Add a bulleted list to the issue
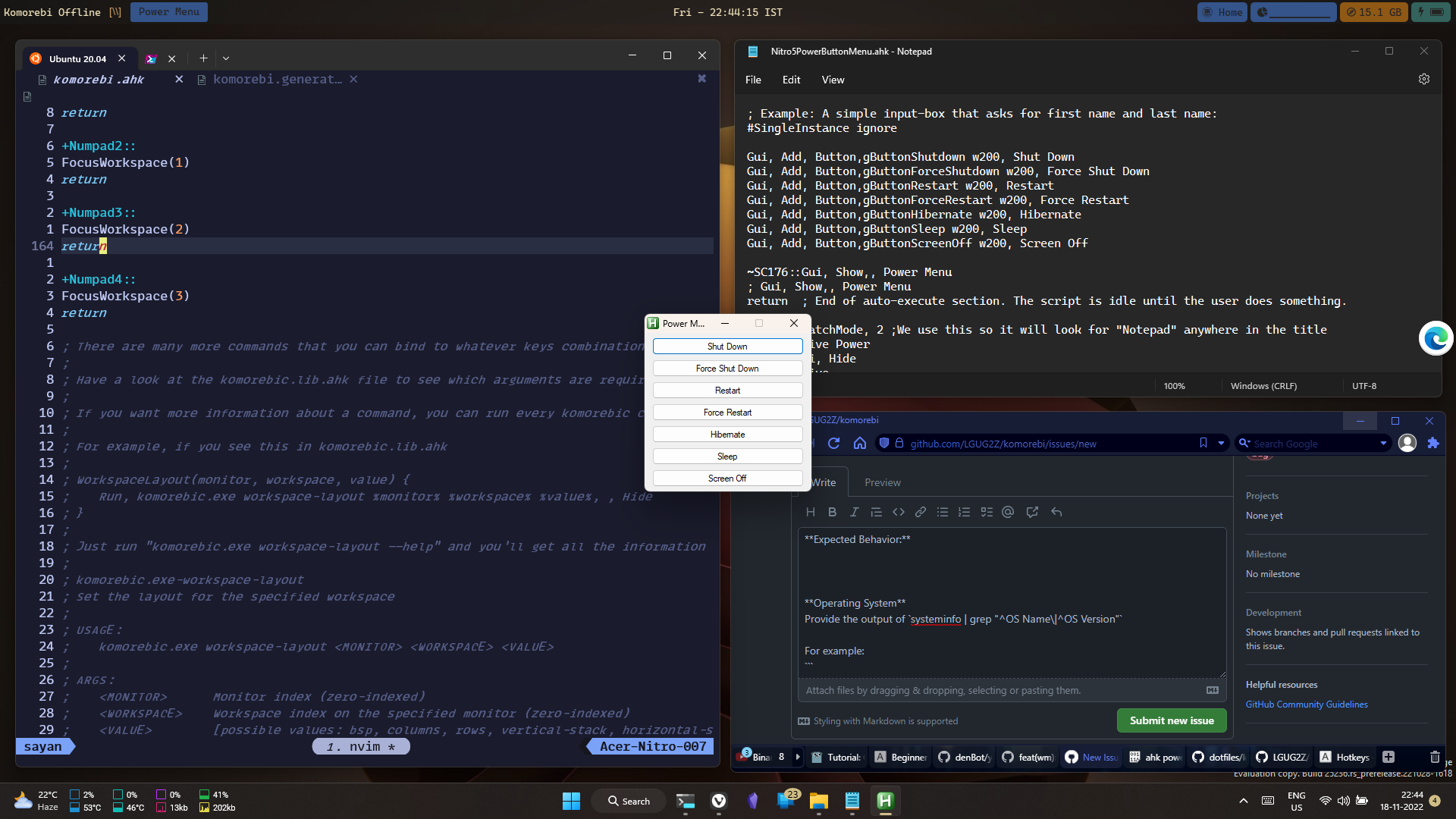The height and width of the screenshot is (819, 1456). [943, 512]
